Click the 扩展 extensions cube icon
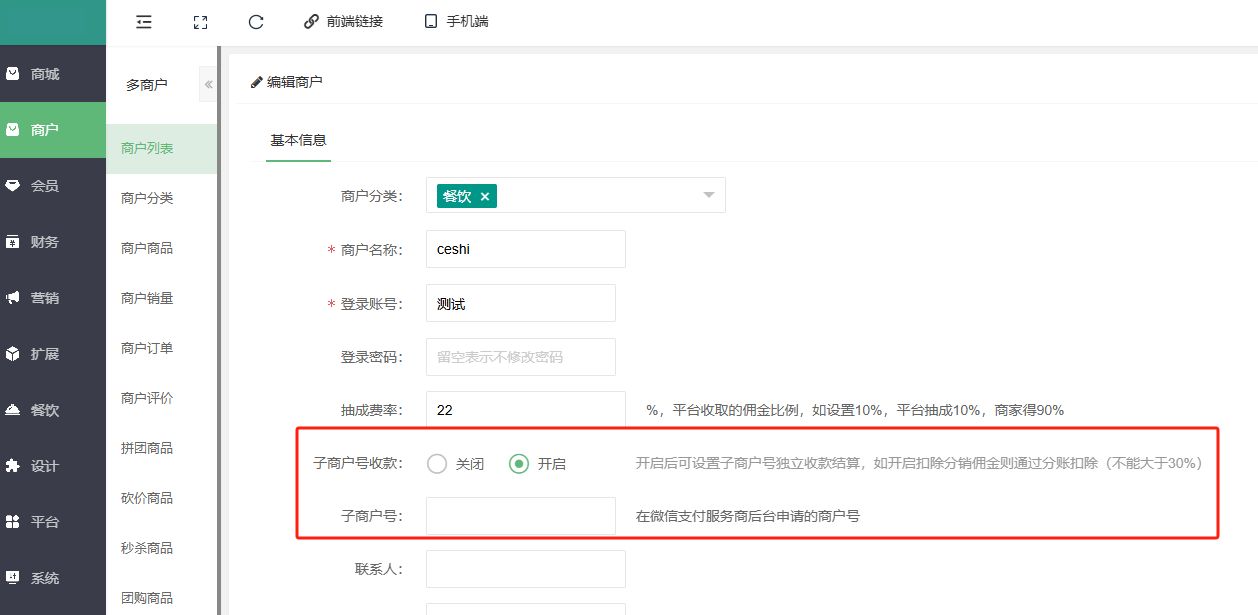 (13, 353)
